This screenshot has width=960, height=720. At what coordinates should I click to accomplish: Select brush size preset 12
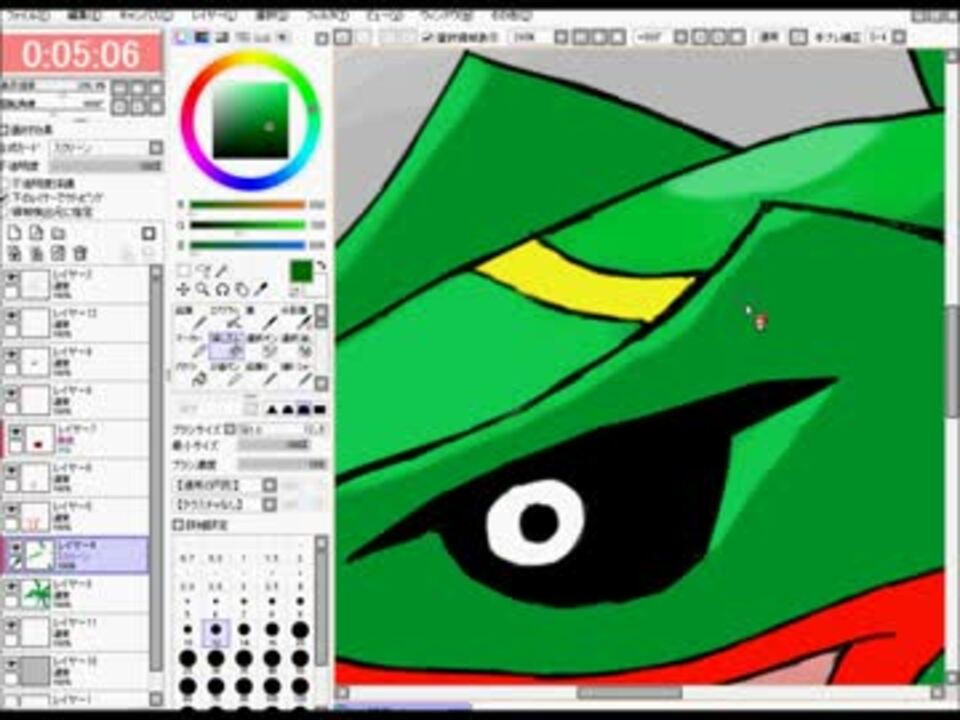[x=216, y=632]
